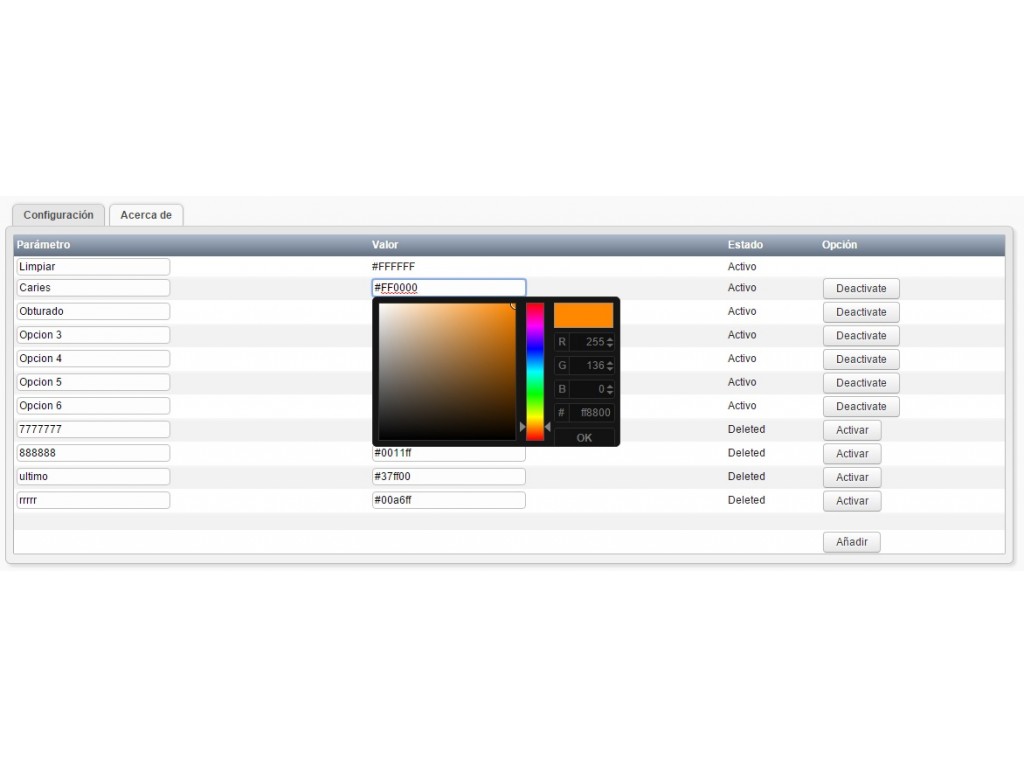Viewport: 1024px width, 768px height.
Task: Adjust the G value stepper arrows
Action: [610, 365]
